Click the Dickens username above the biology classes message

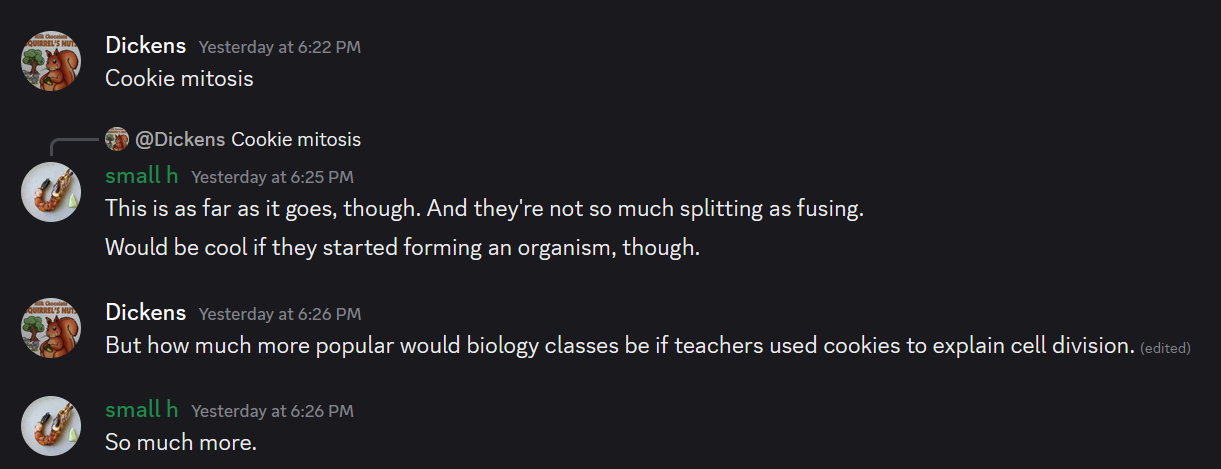coord(145,312)
